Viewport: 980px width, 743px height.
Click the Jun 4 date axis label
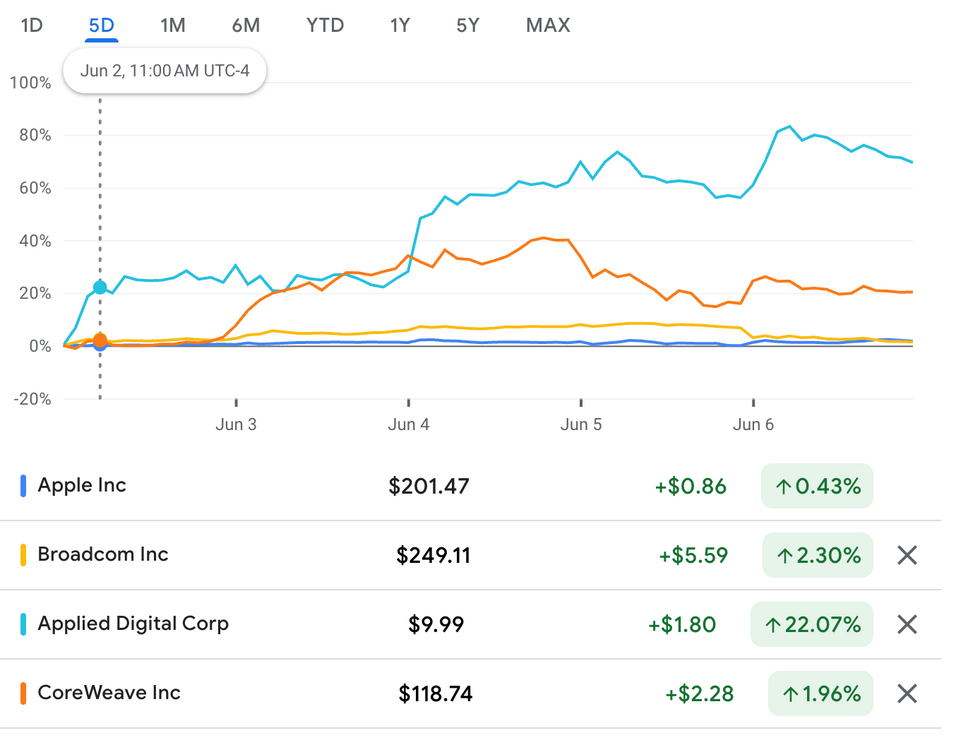(x=408, y=424)
